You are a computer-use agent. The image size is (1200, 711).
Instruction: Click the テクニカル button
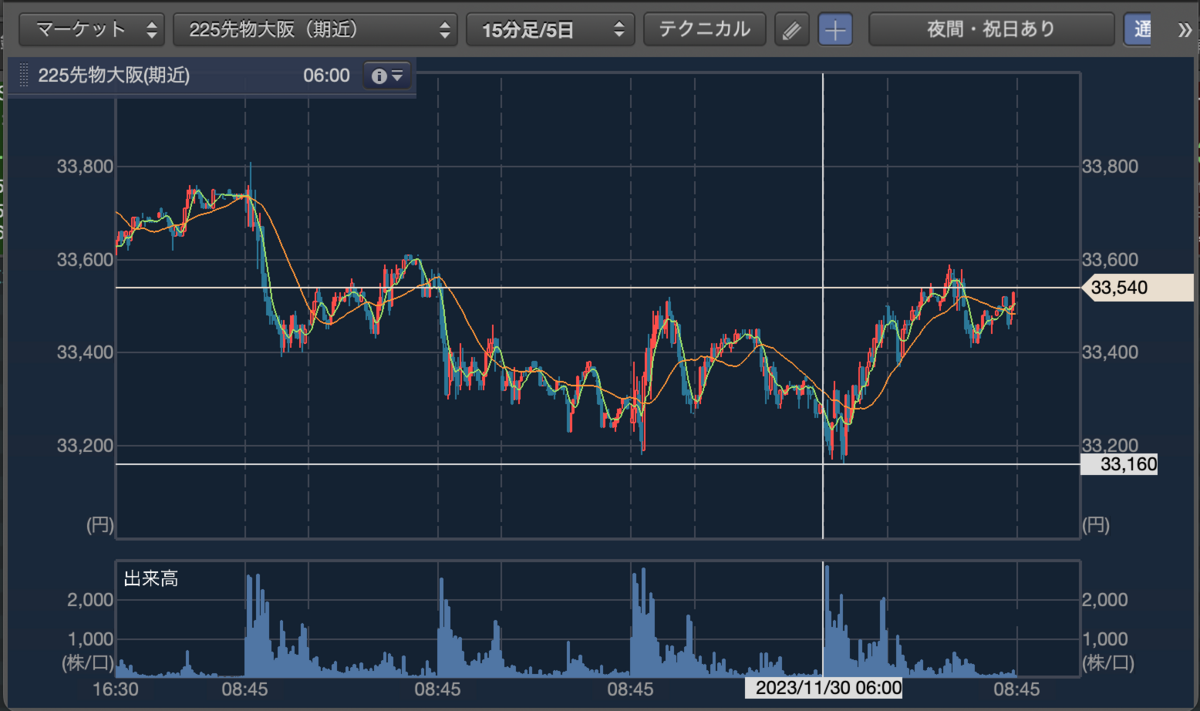coord(704,29)
